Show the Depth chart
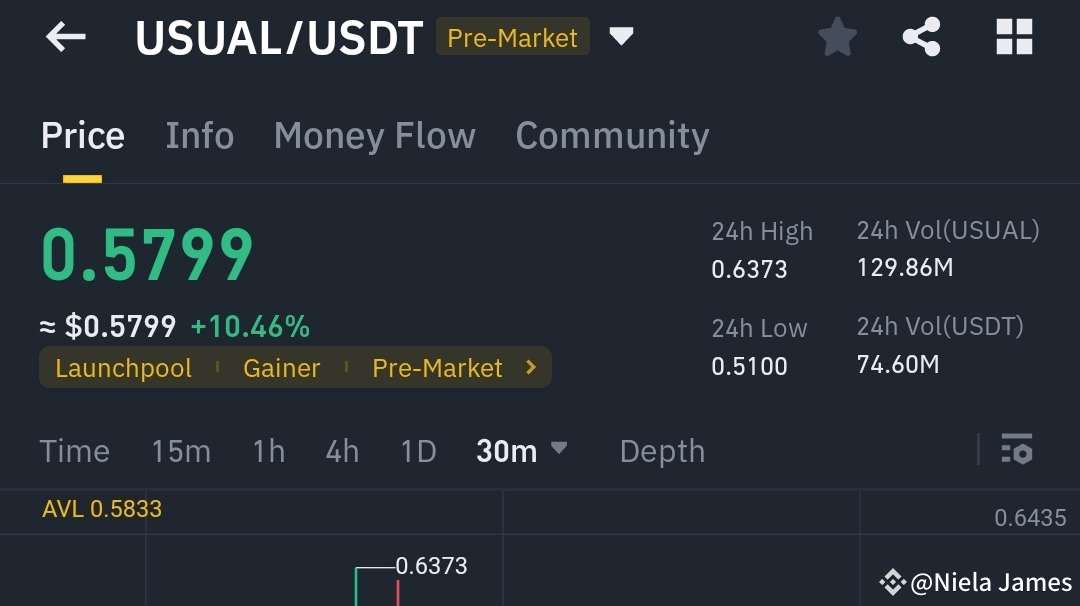Screen dimensions: 1080x606 [x=662, y=452]
